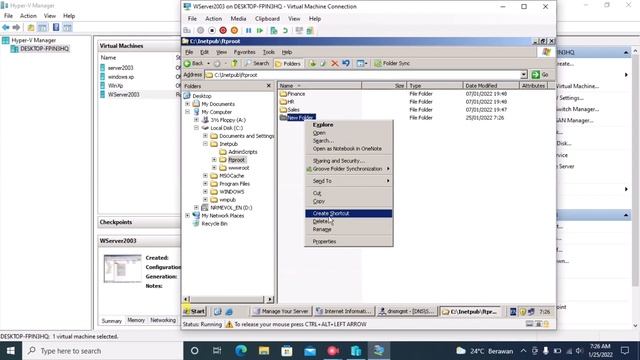640x360 pixels.
Task: Toggle the Folders pane button
Action: [288, 64]
